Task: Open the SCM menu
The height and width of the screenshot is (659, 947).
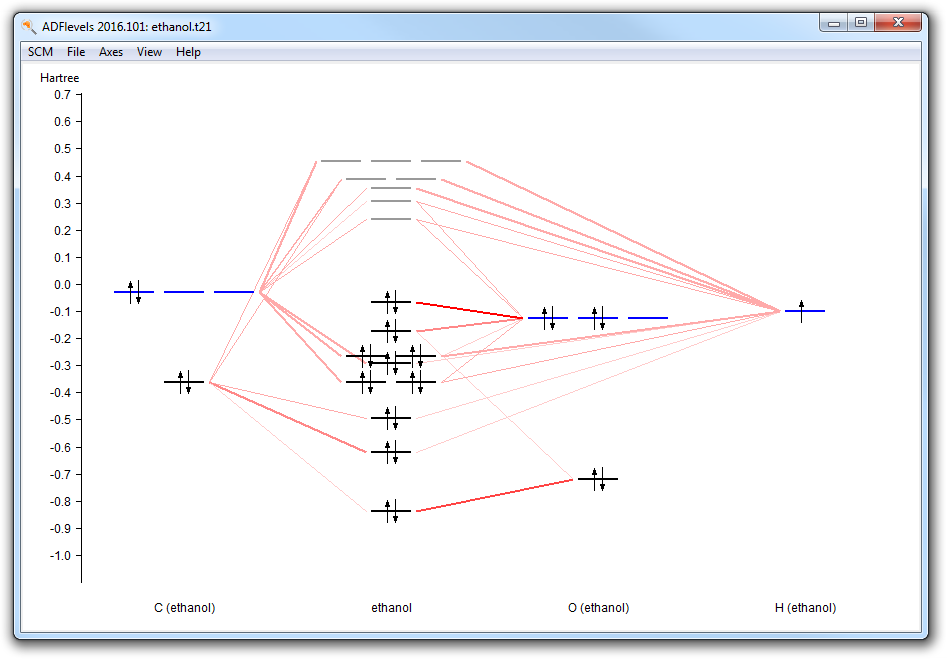Action: click(x=40, y=52)
